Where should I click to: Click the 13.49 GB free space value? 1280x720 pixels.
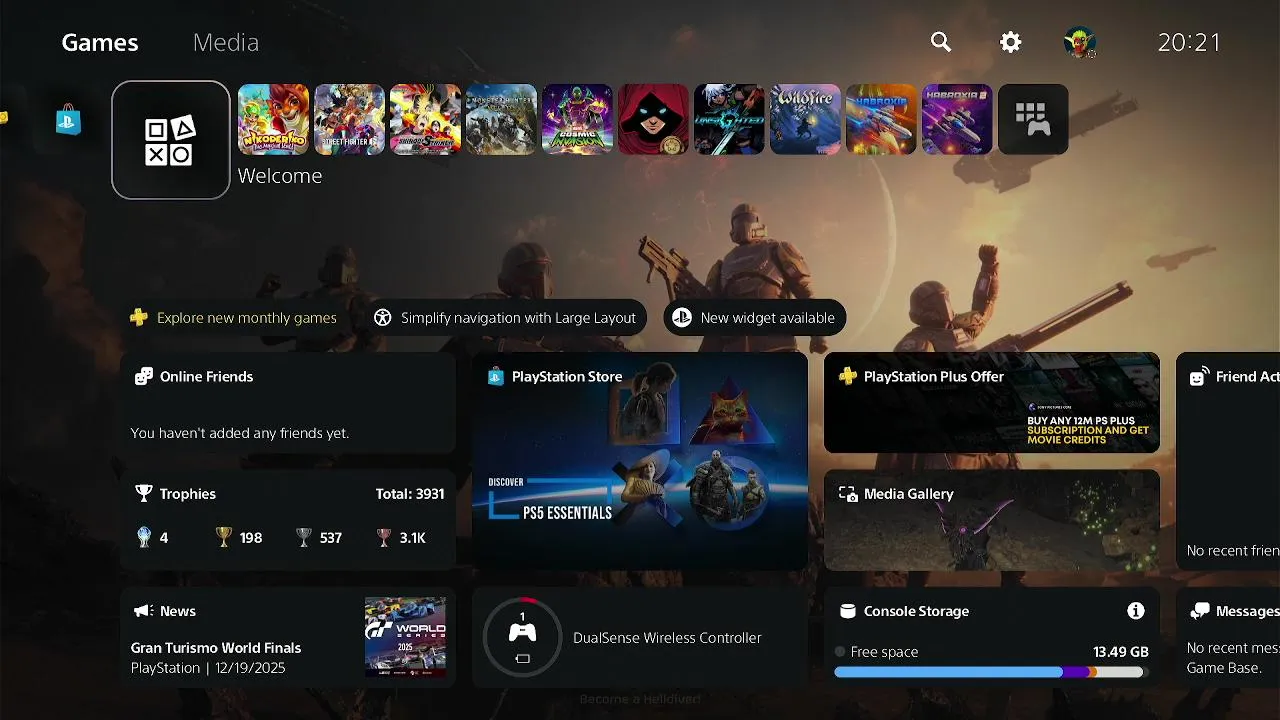click(x=1120, y=652)
